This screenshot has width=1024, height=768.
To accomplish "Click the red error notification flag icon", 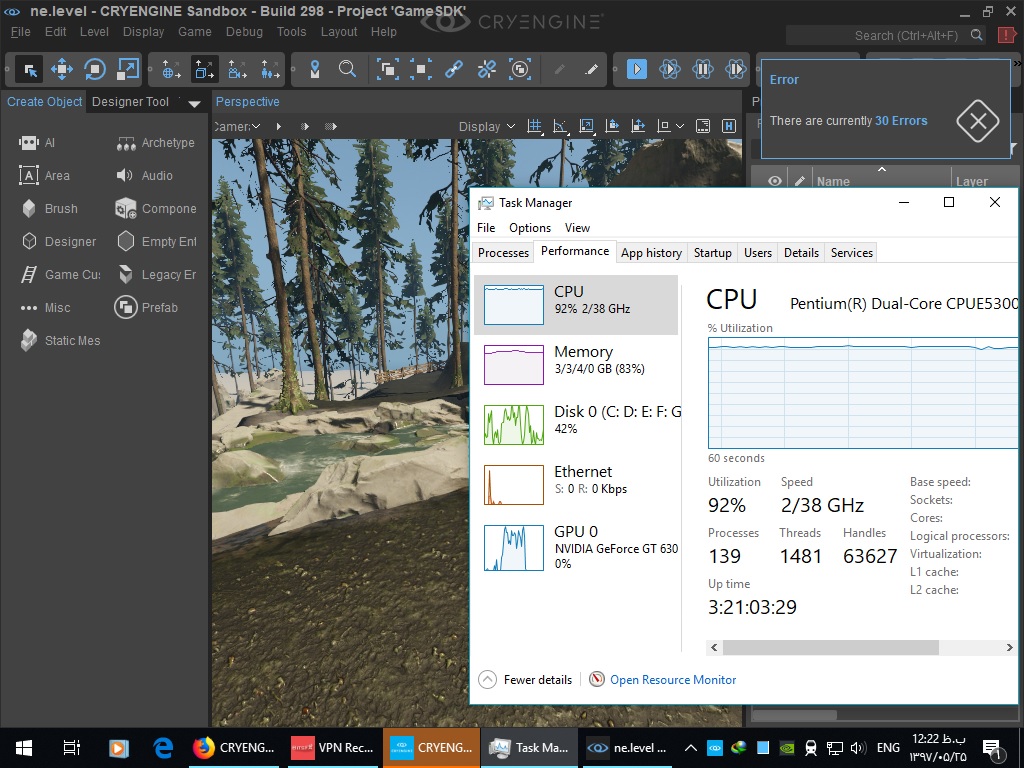I will click(1007, 35).
